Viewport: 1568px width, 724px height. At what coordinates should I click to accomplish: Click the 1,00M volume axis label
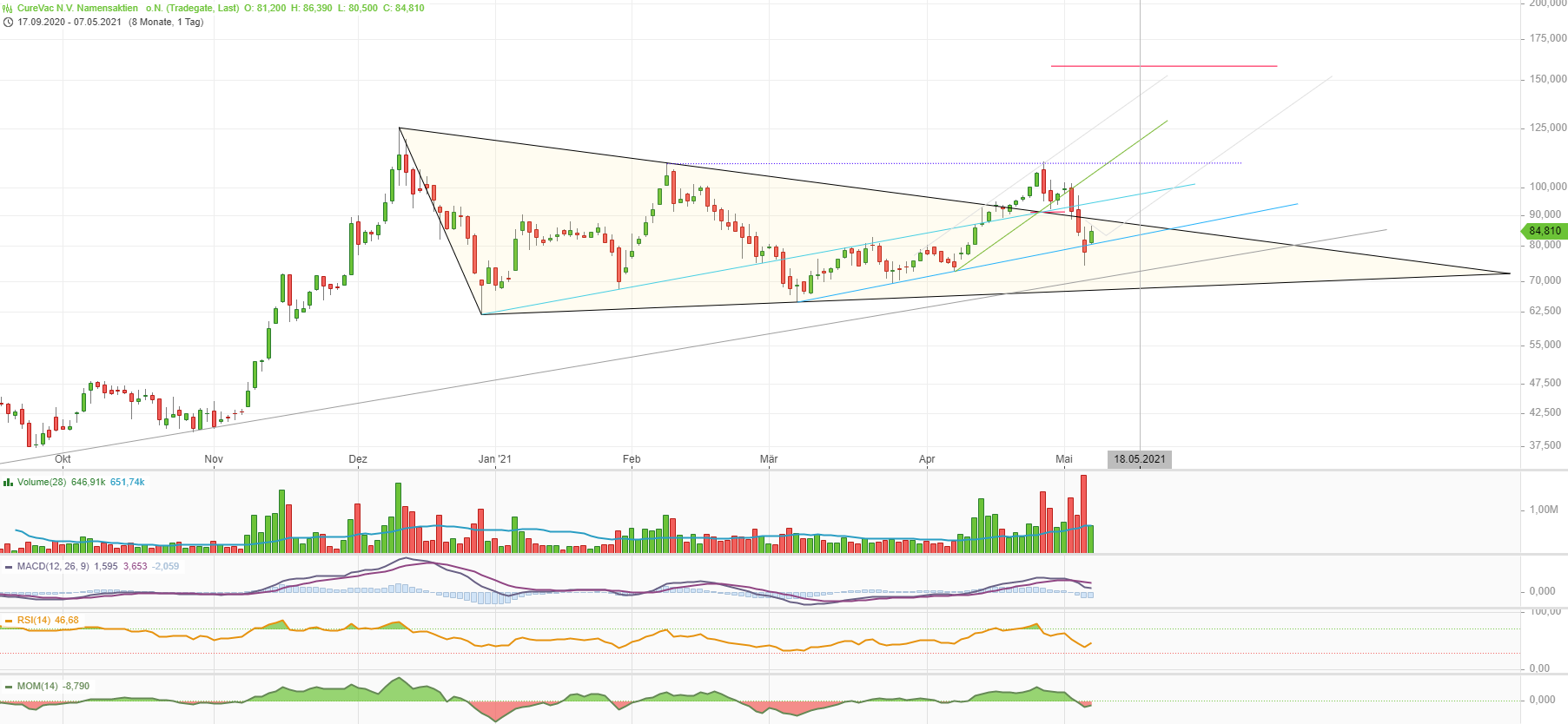point(1544,510)
